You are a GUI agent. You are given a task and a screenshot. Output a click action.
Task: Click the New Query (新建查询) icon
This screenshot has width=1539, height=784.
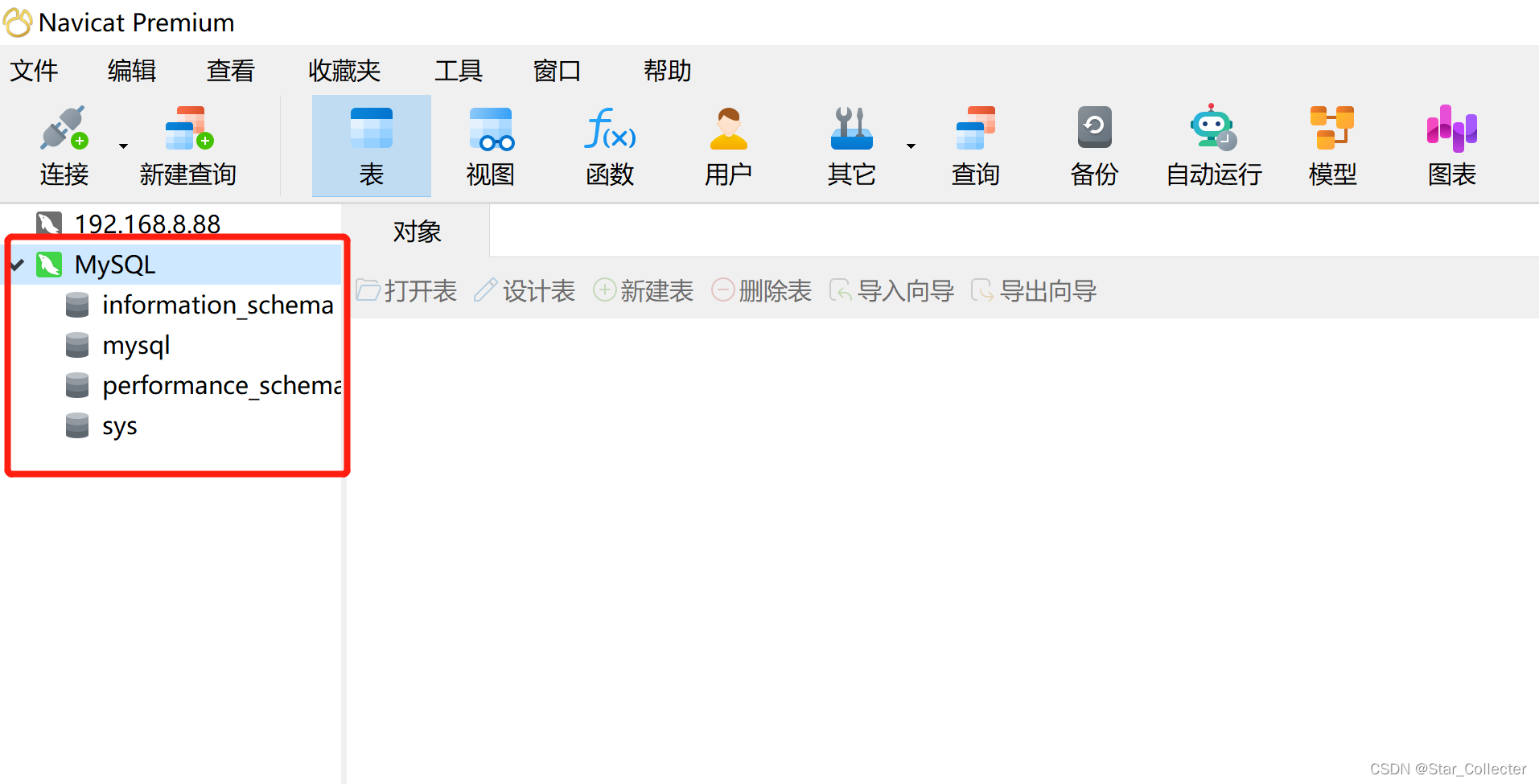[x=188, y=129]
